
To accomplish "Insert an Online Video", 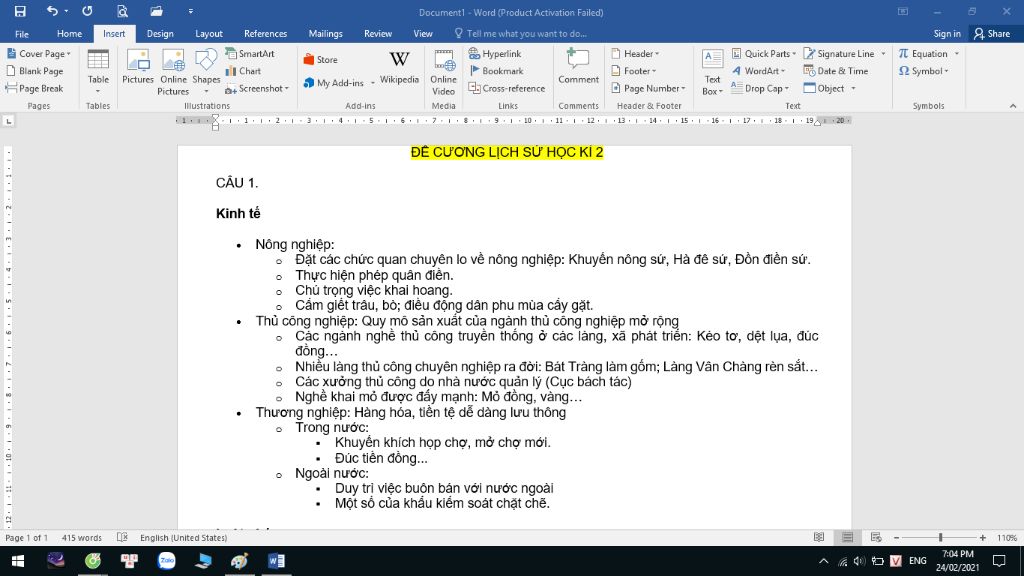I will click(443, 72).
